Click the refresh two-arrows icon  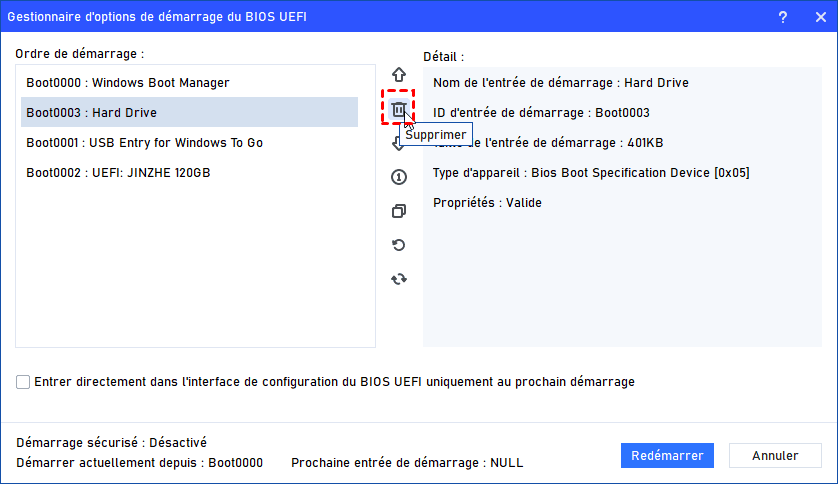[x=399, y=279]
